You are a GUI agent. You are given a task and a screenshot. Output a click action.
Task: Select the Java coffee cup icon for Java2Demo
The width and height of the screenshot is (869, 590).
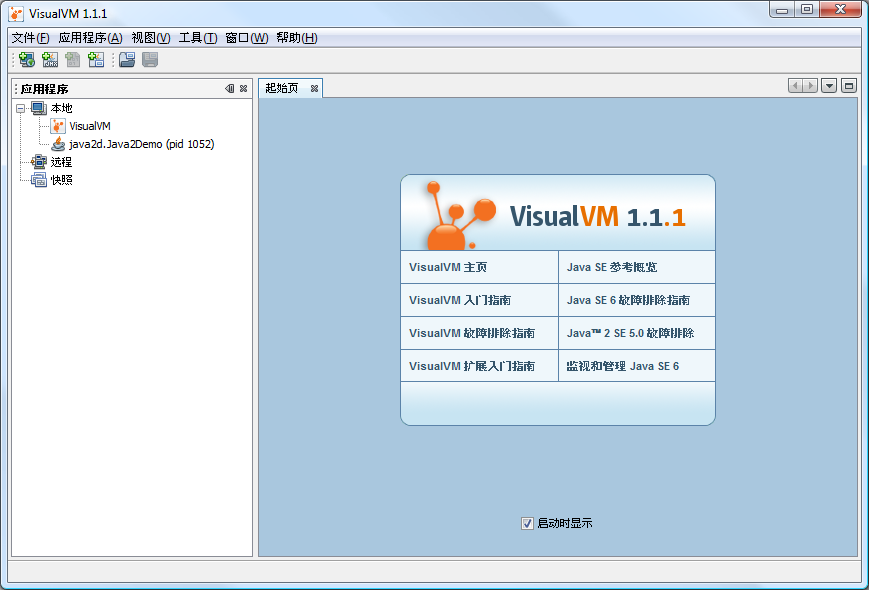pos(58,144)
